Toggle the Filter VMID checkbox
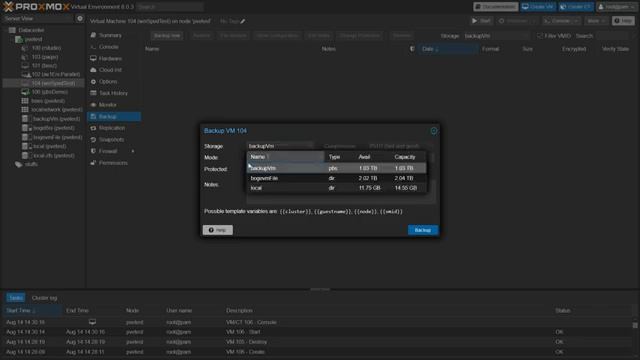The width and height of the screenshot is (640, 360). pos(540,36)
